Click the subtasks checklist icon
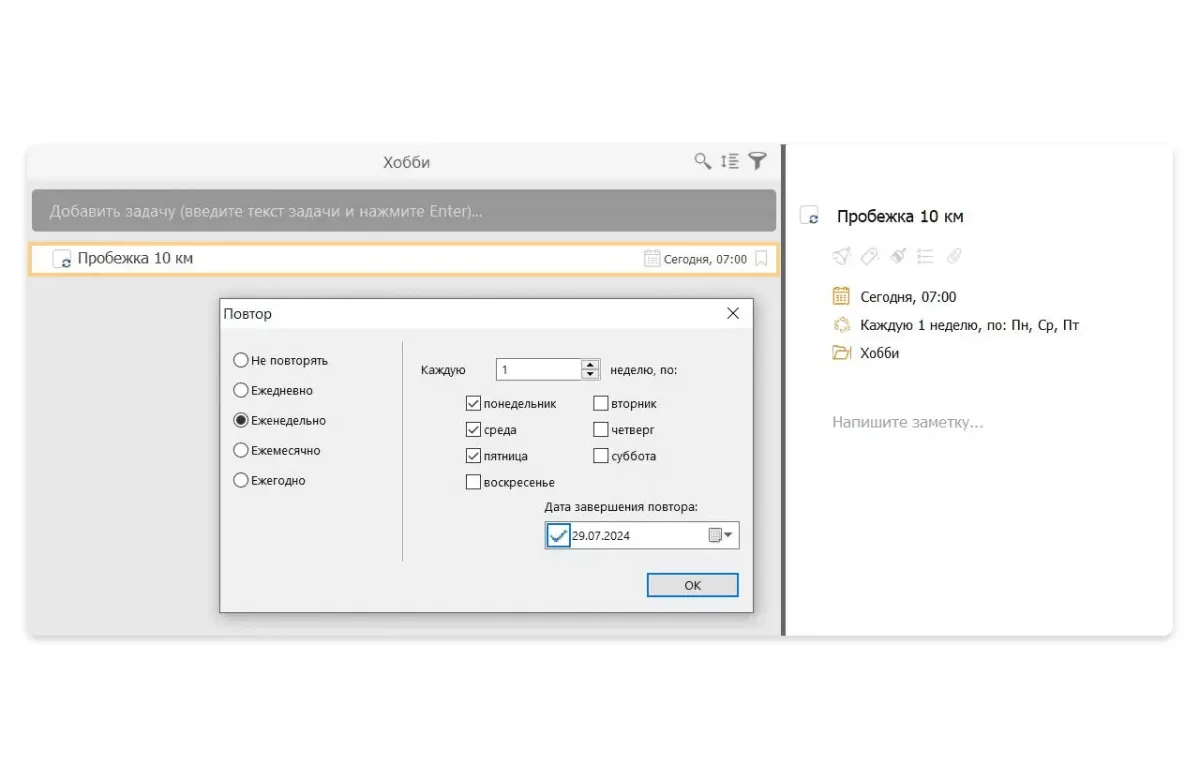Viewport: 1200px width, 780px height. (925, 257)
